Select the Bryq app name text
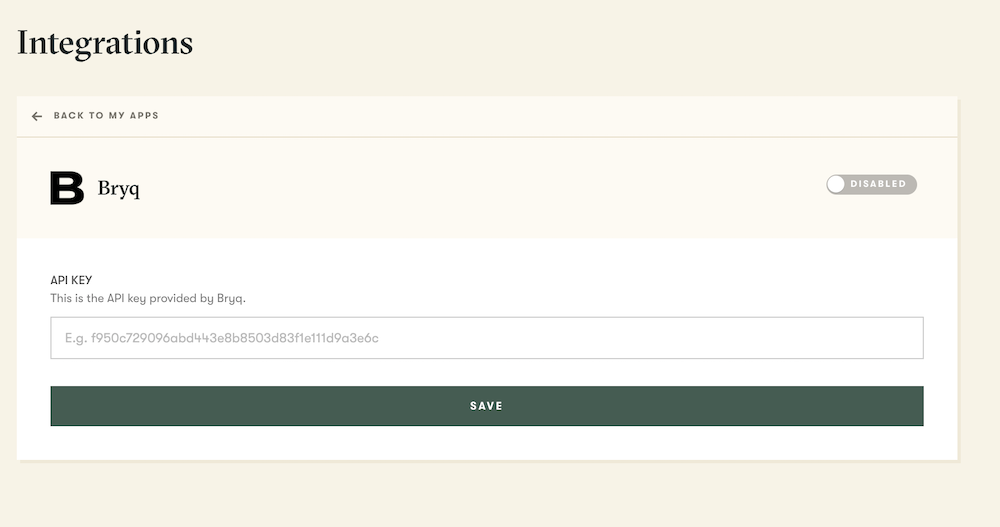The width and height of the screenshot is (1000, 527). (x=119, y=188)
